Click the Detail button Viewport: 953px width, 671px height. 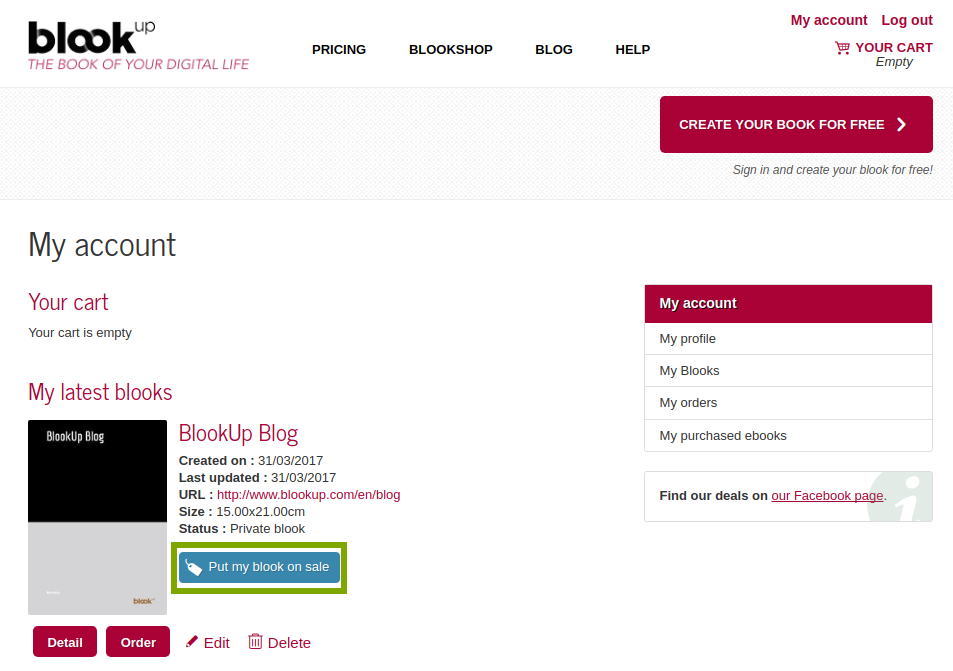pyautogui.click(x=65, y=642)
